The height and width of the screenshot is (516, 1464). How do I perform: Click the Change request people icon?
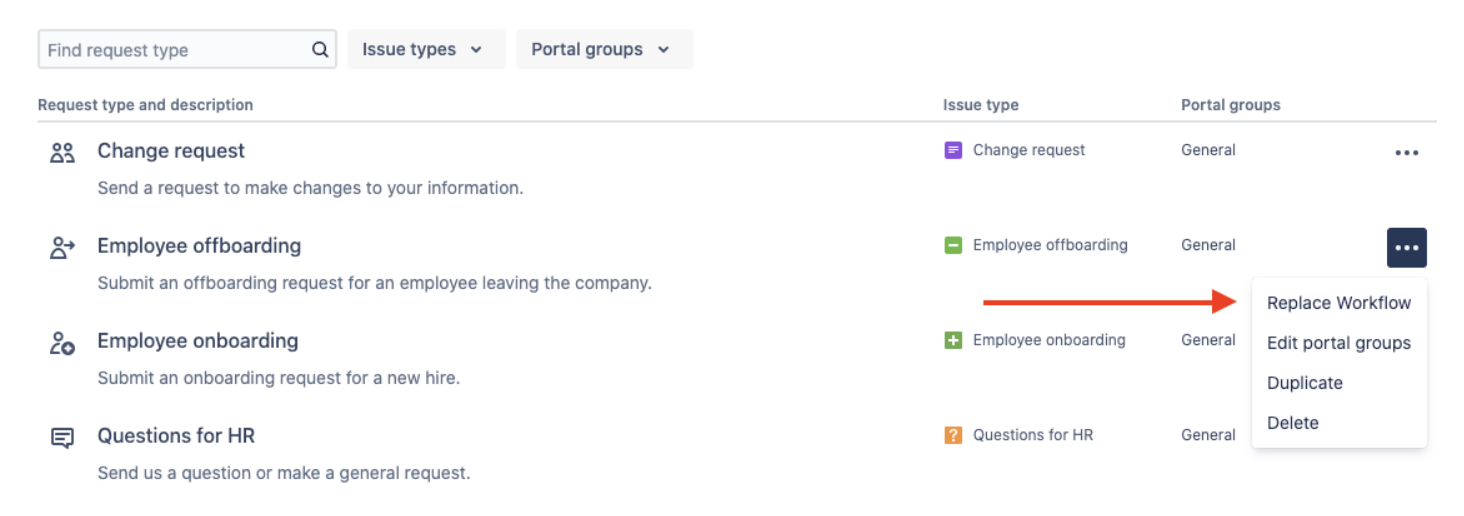[63, 153]
